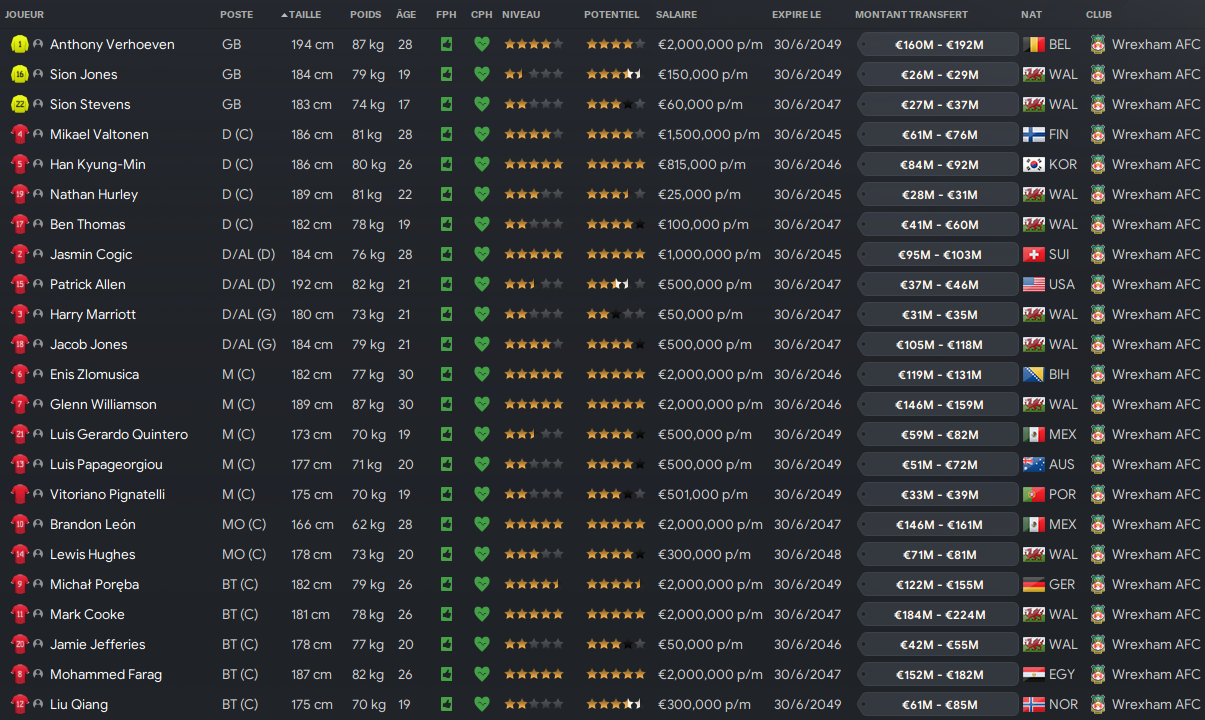Open Mohammed Farag's player profile
This screenshot has width=1205, height=720.
click(106, 674)
